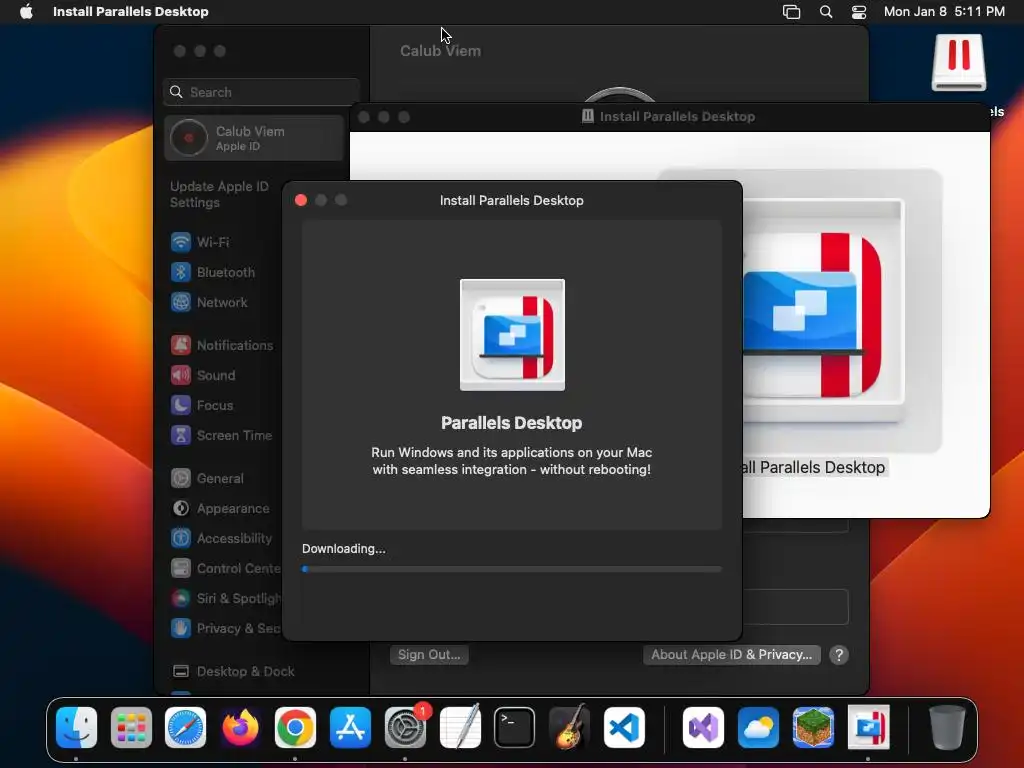The width and height of the screenshot is (1024, 768).
Task: Select Privacy & Security in Settings sidebar
Action: pos(224,628)
